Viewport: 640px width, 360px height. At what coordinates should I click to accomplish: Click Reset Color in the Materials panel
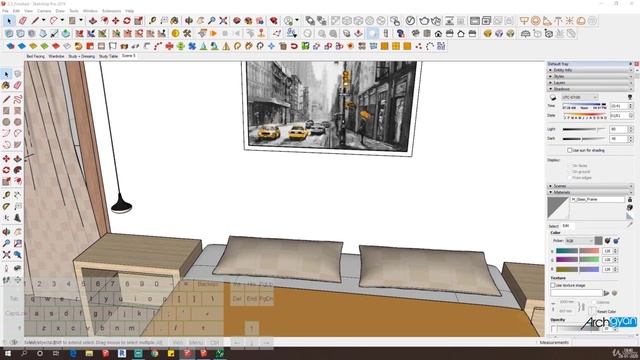607,311
